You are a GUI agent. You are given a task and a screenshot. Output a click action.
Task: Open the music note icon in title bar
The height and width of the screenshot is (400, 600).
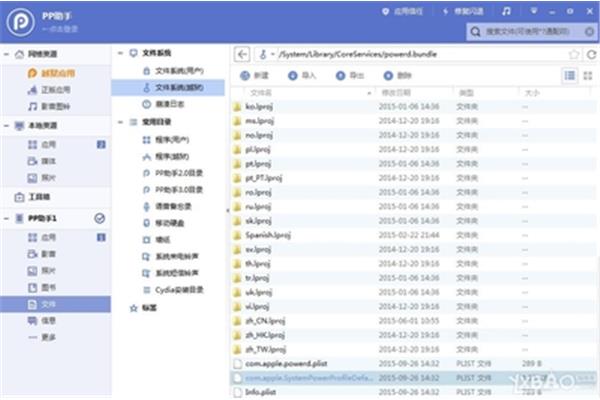coord(506,11)
